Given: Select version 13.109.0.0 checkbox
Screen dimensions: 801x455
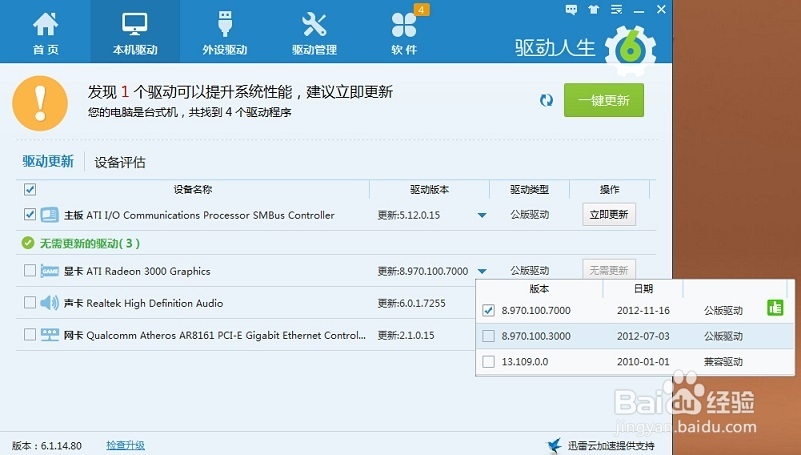Looking at the screenshot, I should [488, 362].
